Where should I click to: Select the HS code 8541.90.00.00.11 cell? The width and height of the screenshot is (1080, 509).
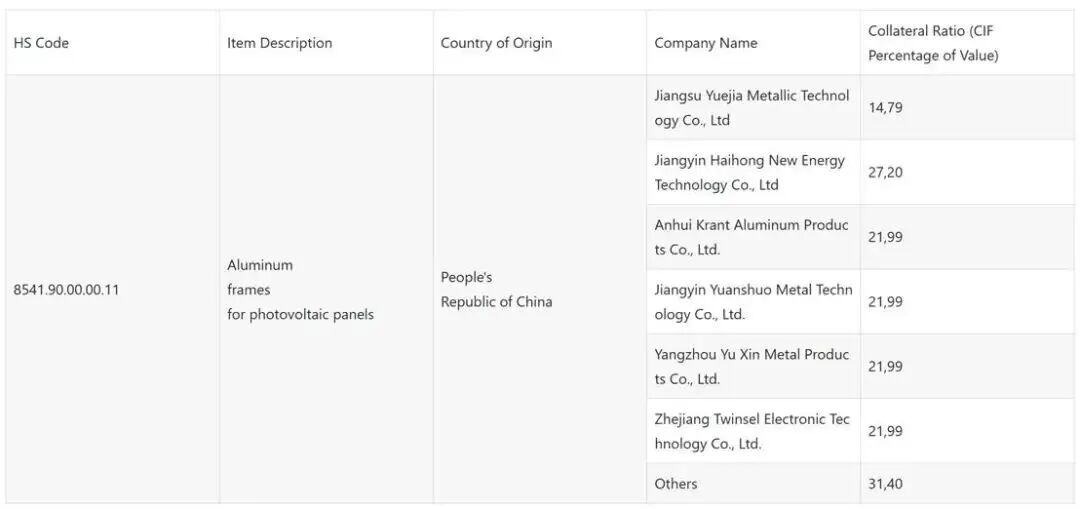[66, 290]
